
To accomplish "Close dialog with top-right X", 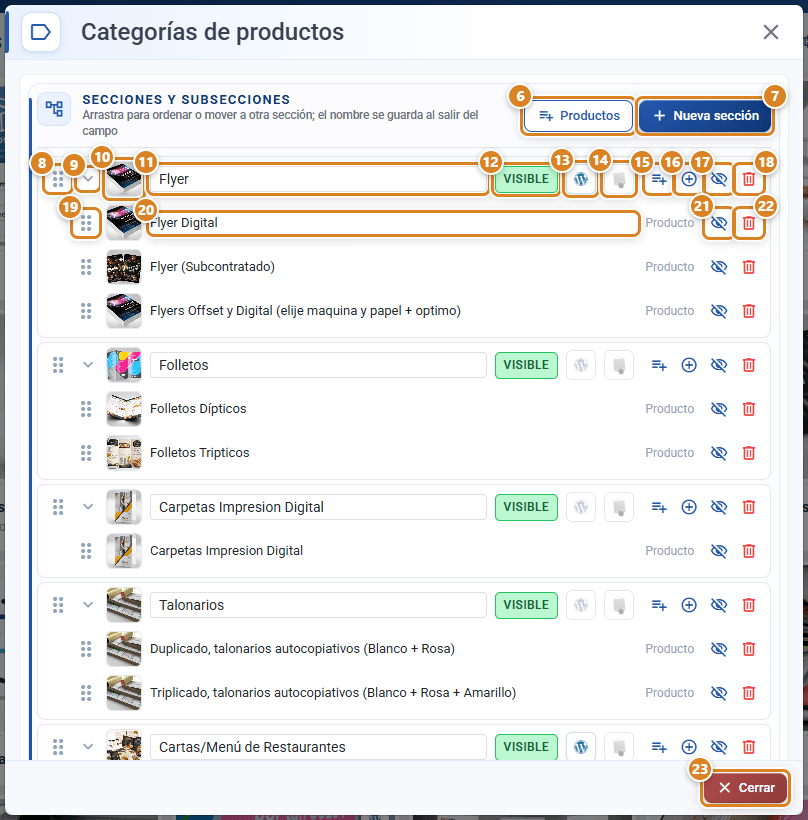I will pyautogui.click(x=771, y=32).
